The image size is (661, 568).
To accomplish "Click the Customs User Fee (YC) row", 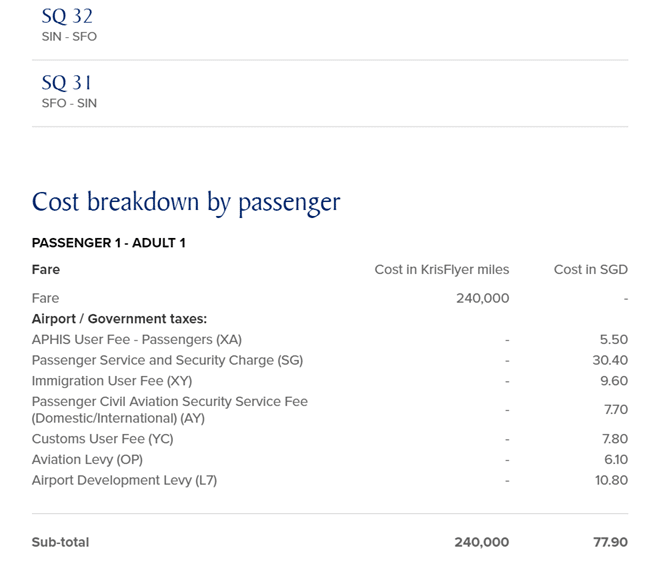I will (330, 439).
